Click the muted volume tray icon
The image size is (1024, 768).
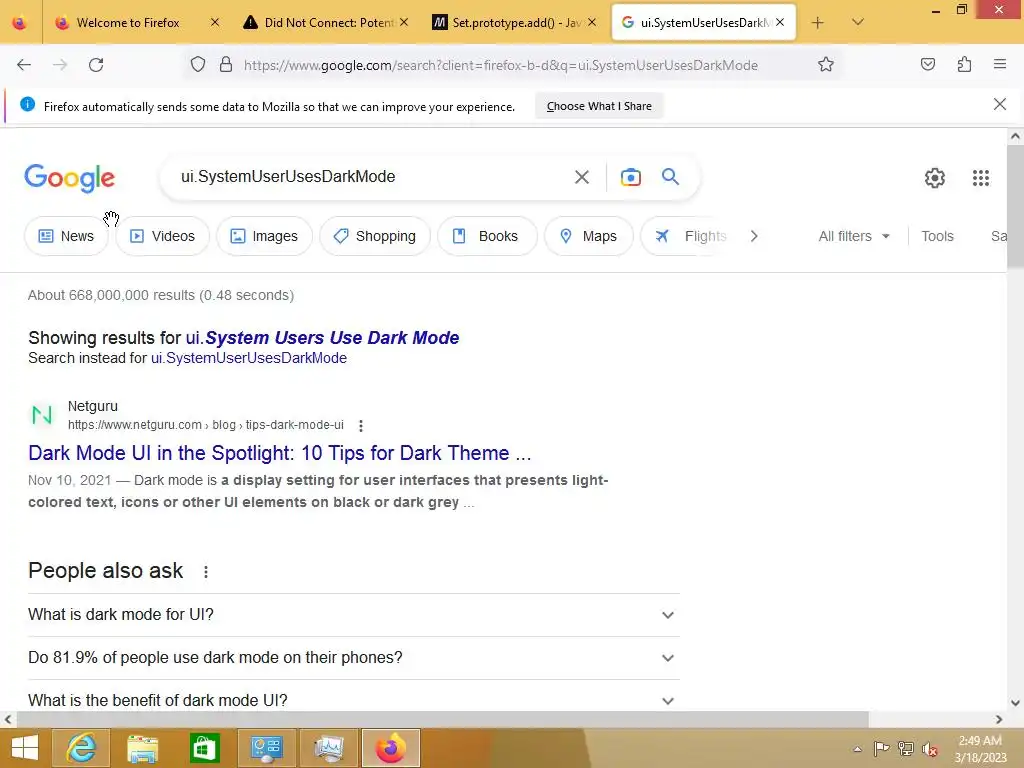coord(929,748)
